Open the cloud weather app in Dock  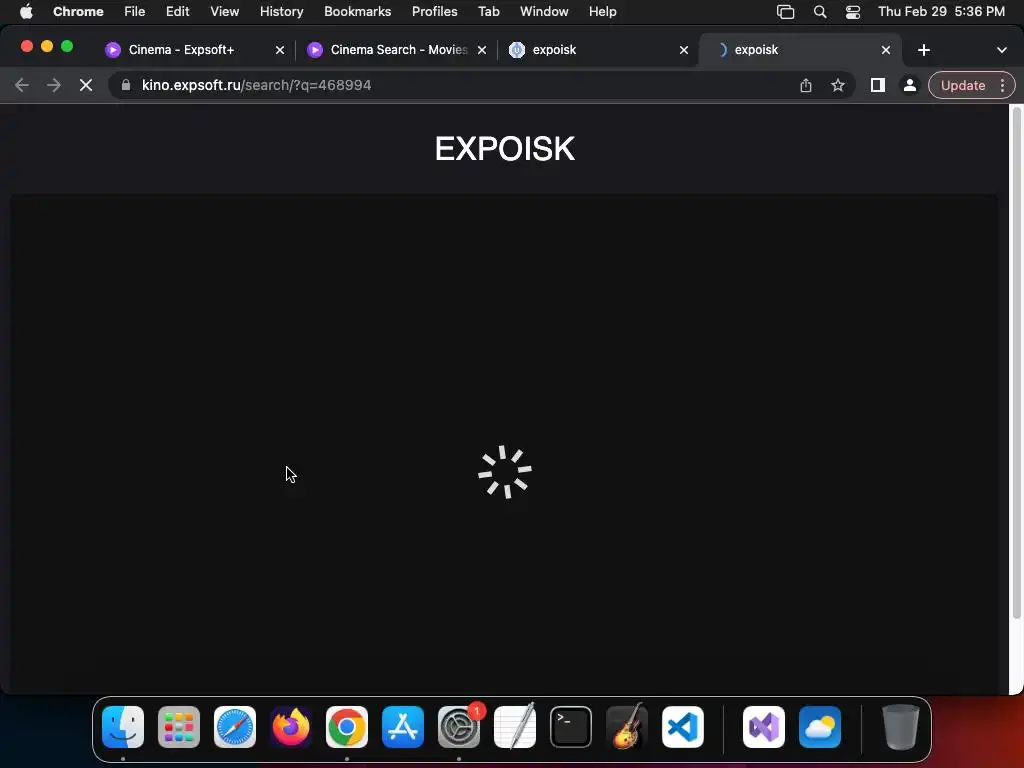pos(820,727)
